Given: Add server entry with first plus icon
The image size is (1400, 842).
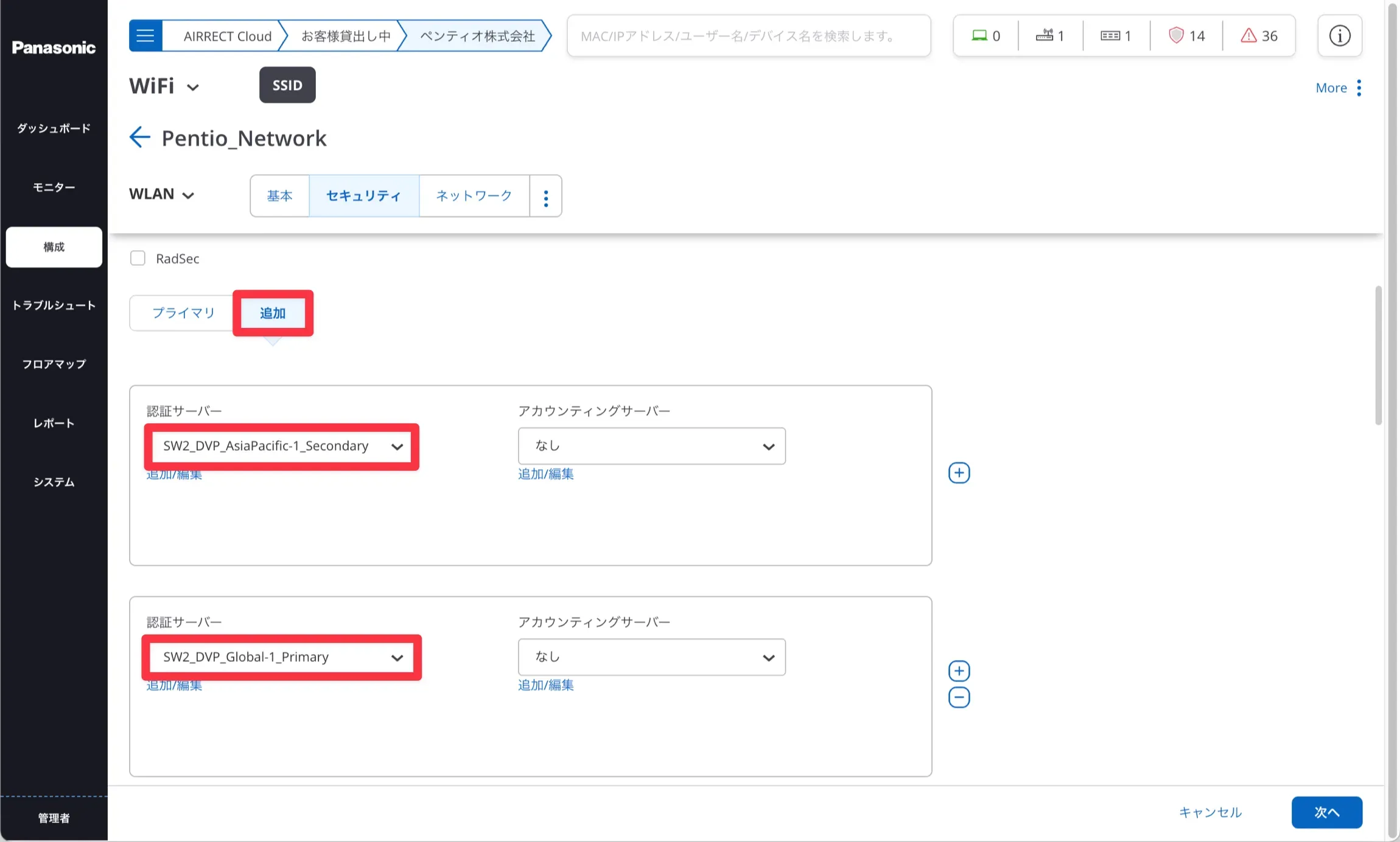Looking at the screenshot, I should point(959,473).
